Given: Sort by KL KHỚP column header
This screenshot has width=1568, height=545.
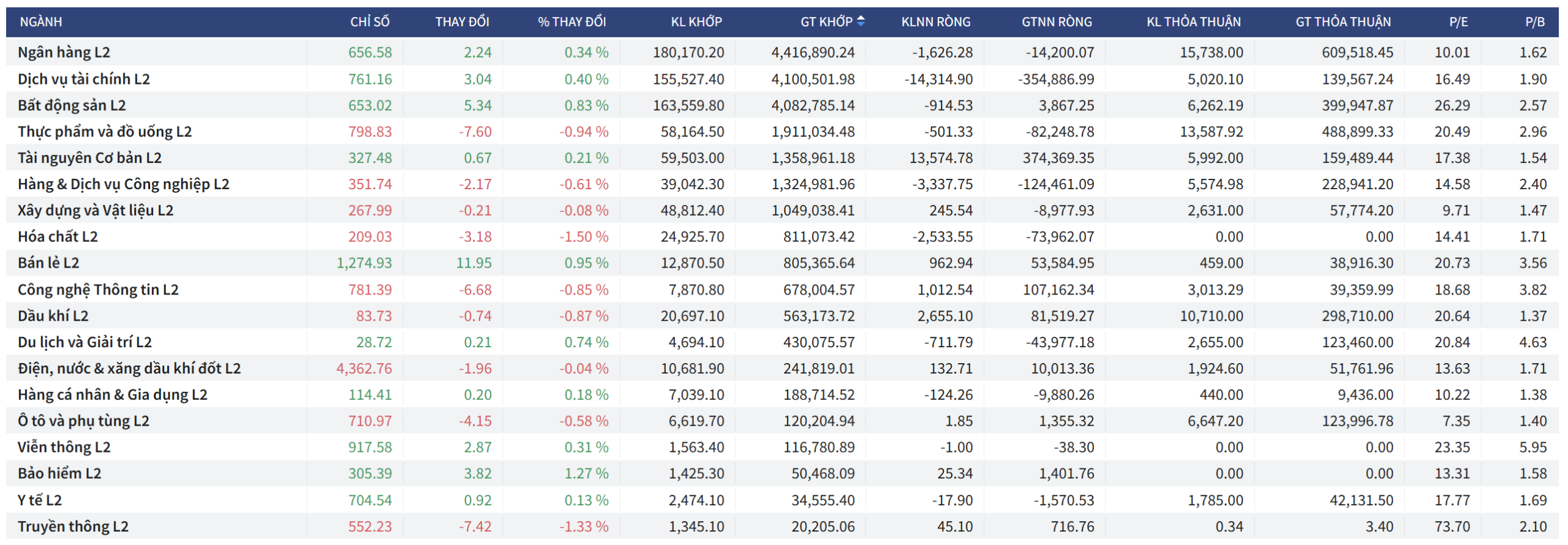Looking at the screenshot, I should click(696, 22).
